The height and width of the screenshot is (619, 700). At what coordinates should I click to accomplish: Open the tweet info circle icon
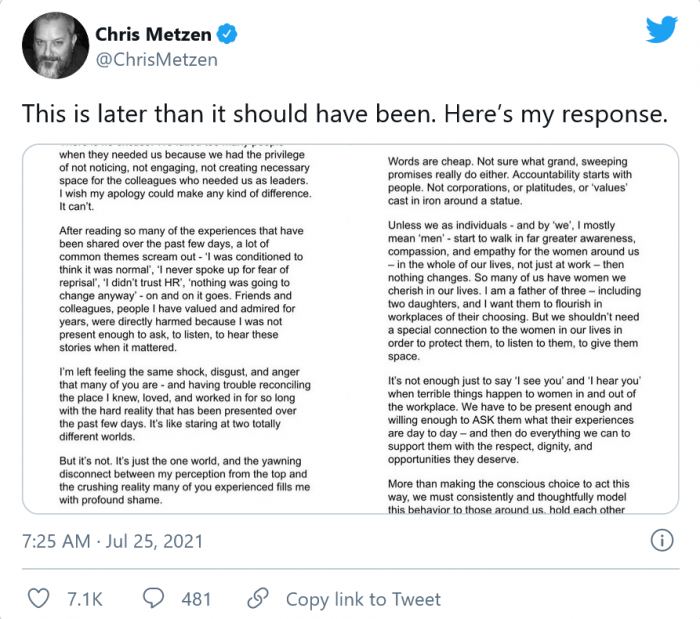tap(661, 541)
